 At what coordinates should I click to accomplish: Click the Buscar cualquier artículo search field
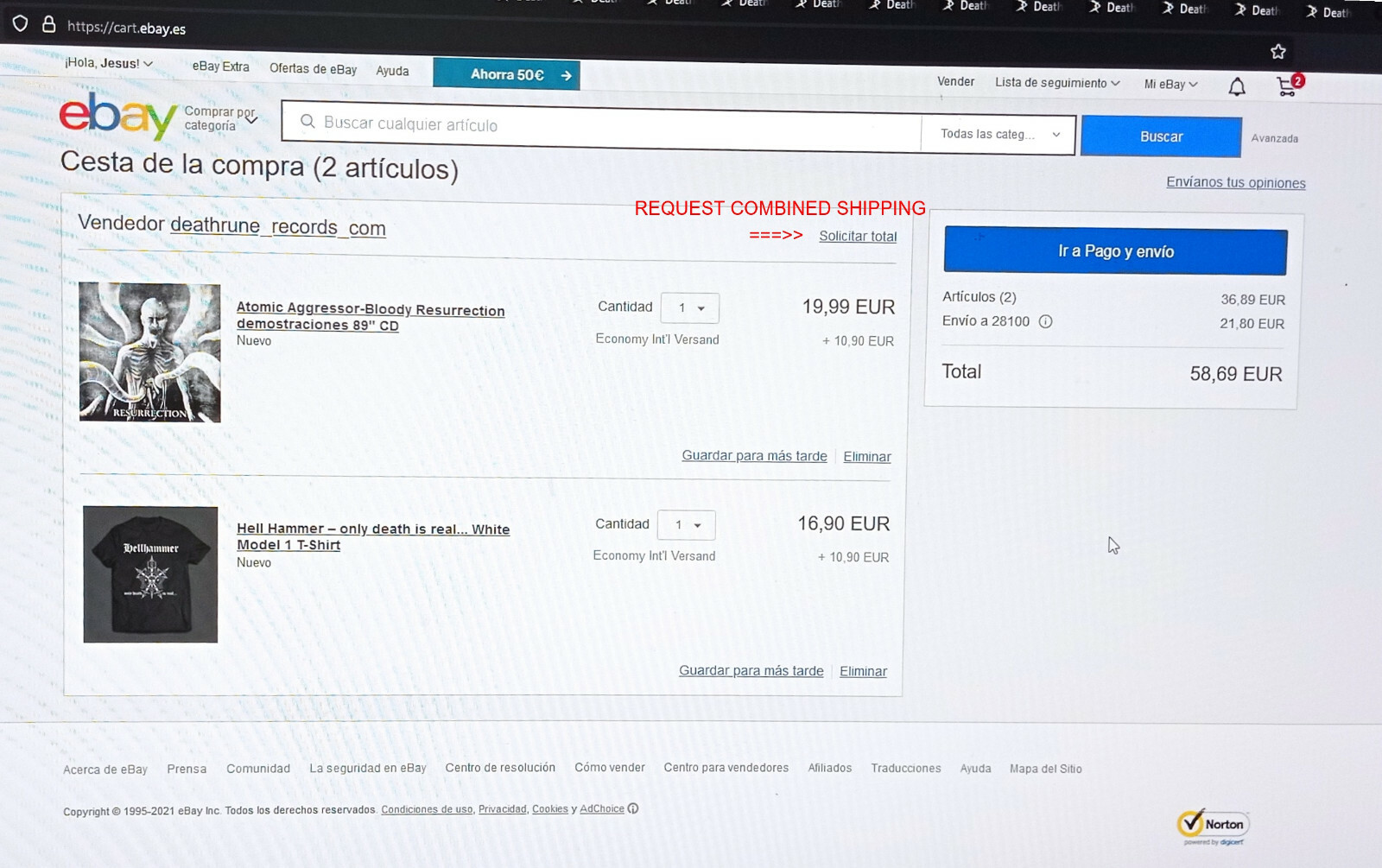[602, 125]
